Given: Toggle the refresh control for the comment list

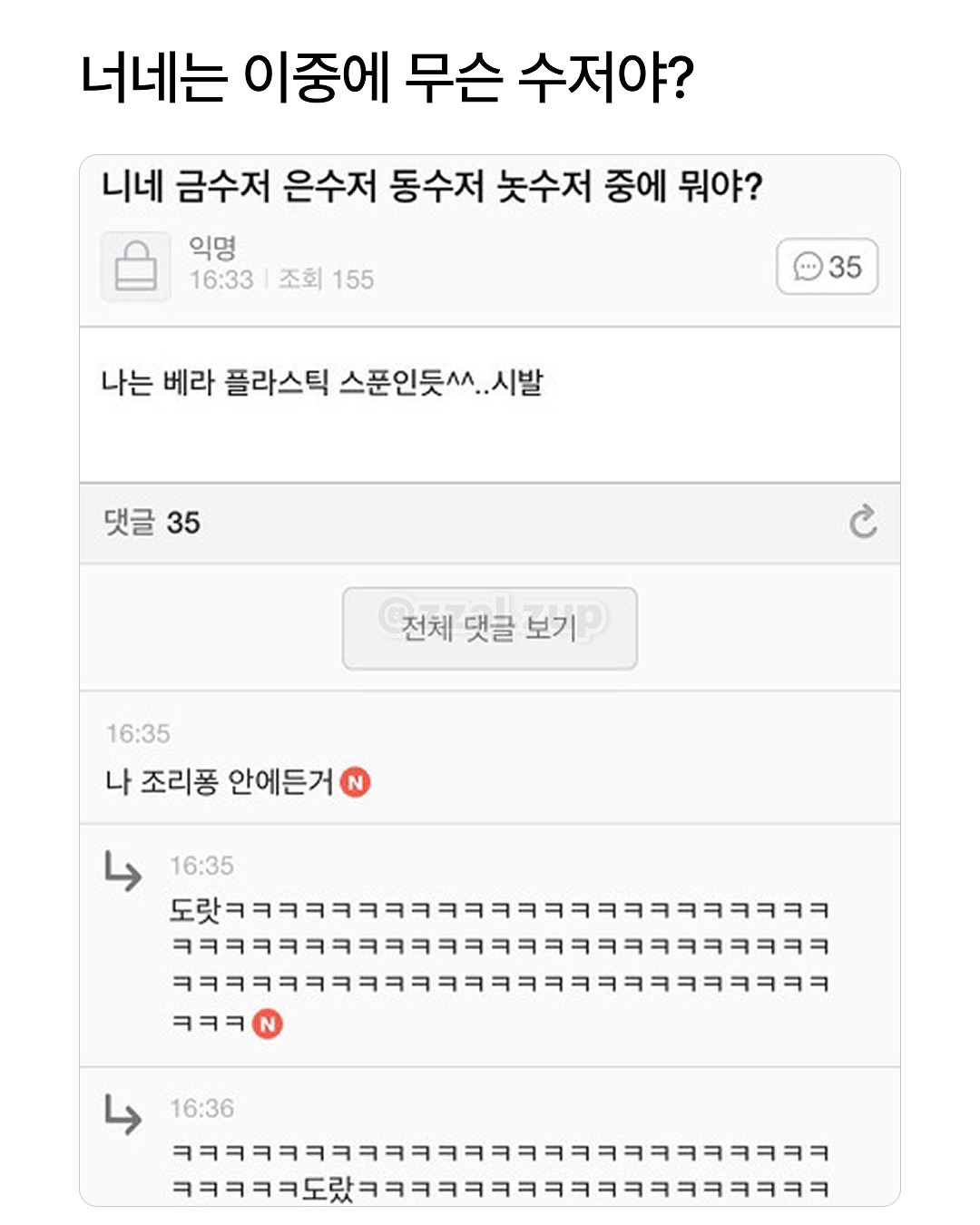Looking at the screenshot, I should (864, 521).
